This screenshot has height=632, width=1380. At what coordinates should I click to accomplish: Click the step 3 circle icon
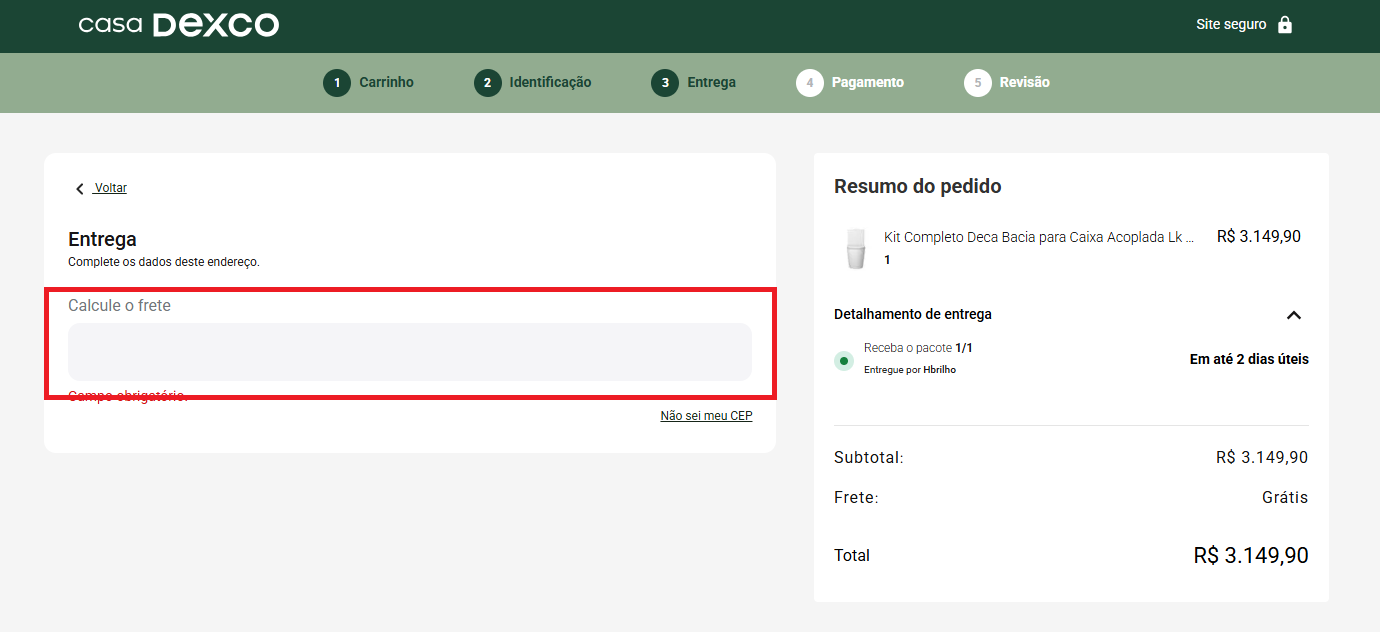tap(665, 83)
